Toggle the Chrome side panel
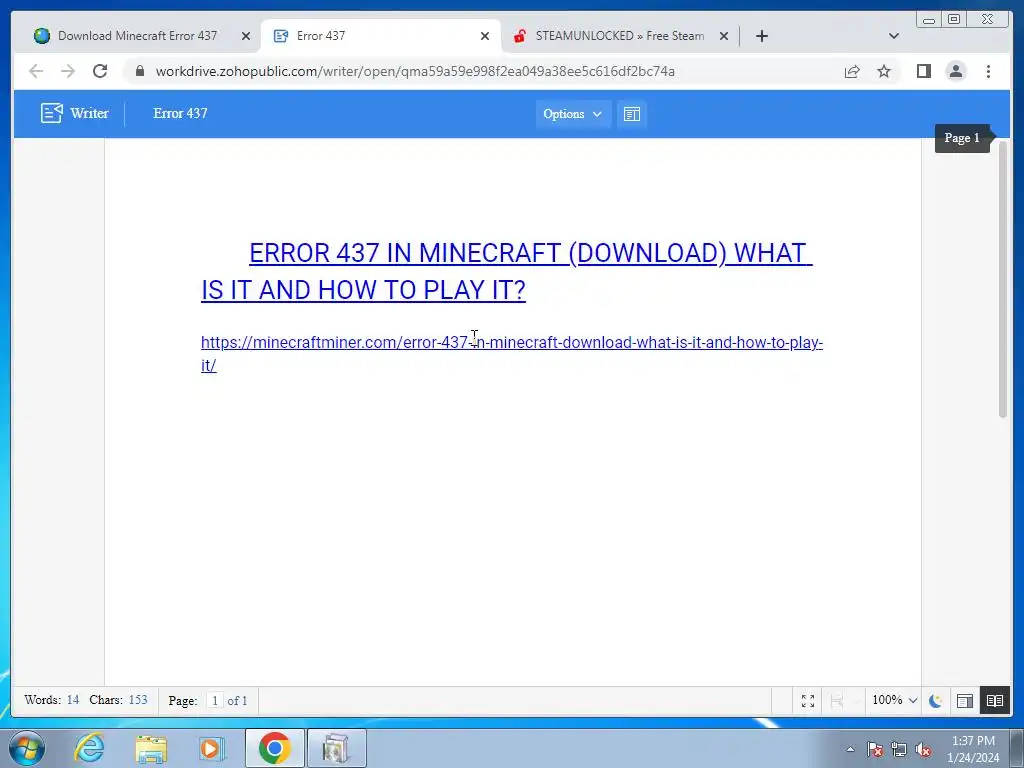 tap(923, 71)
